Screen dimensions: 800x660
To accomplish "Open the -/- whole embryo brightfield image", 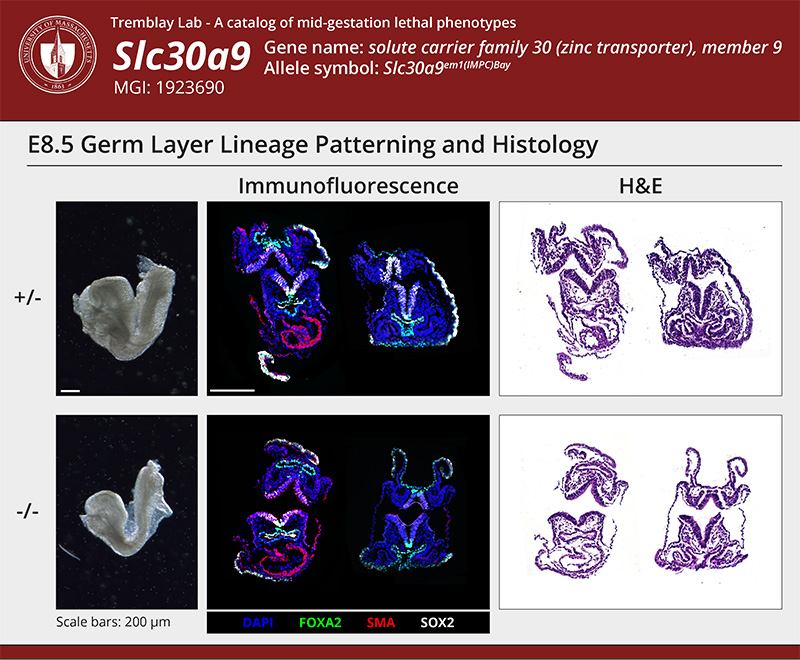I will click(126, 511).
